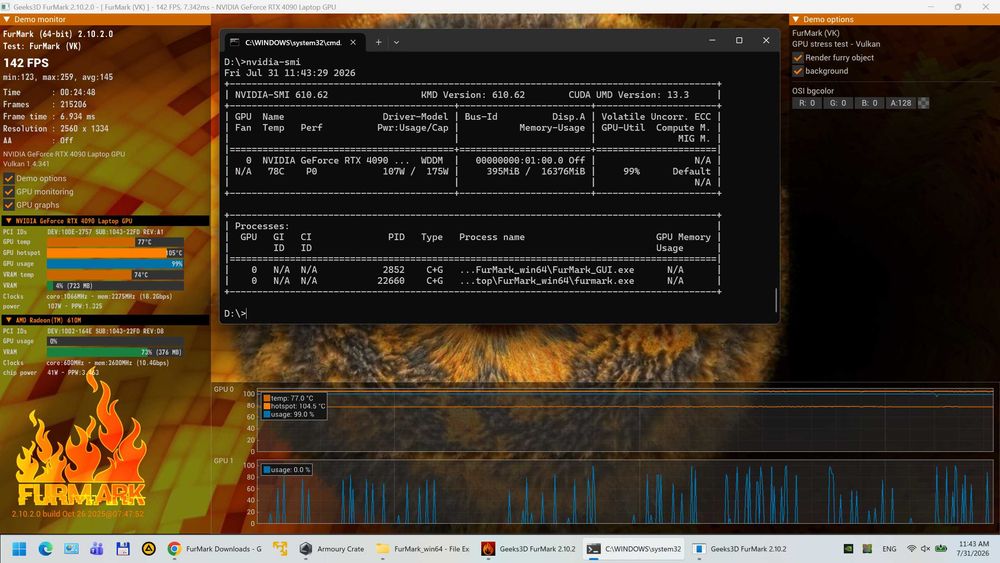Collapse the NVIDIA GeForce RTX 4090 Laptop GPU section
The image size is (1000, 563).
(x=8, y=221)
